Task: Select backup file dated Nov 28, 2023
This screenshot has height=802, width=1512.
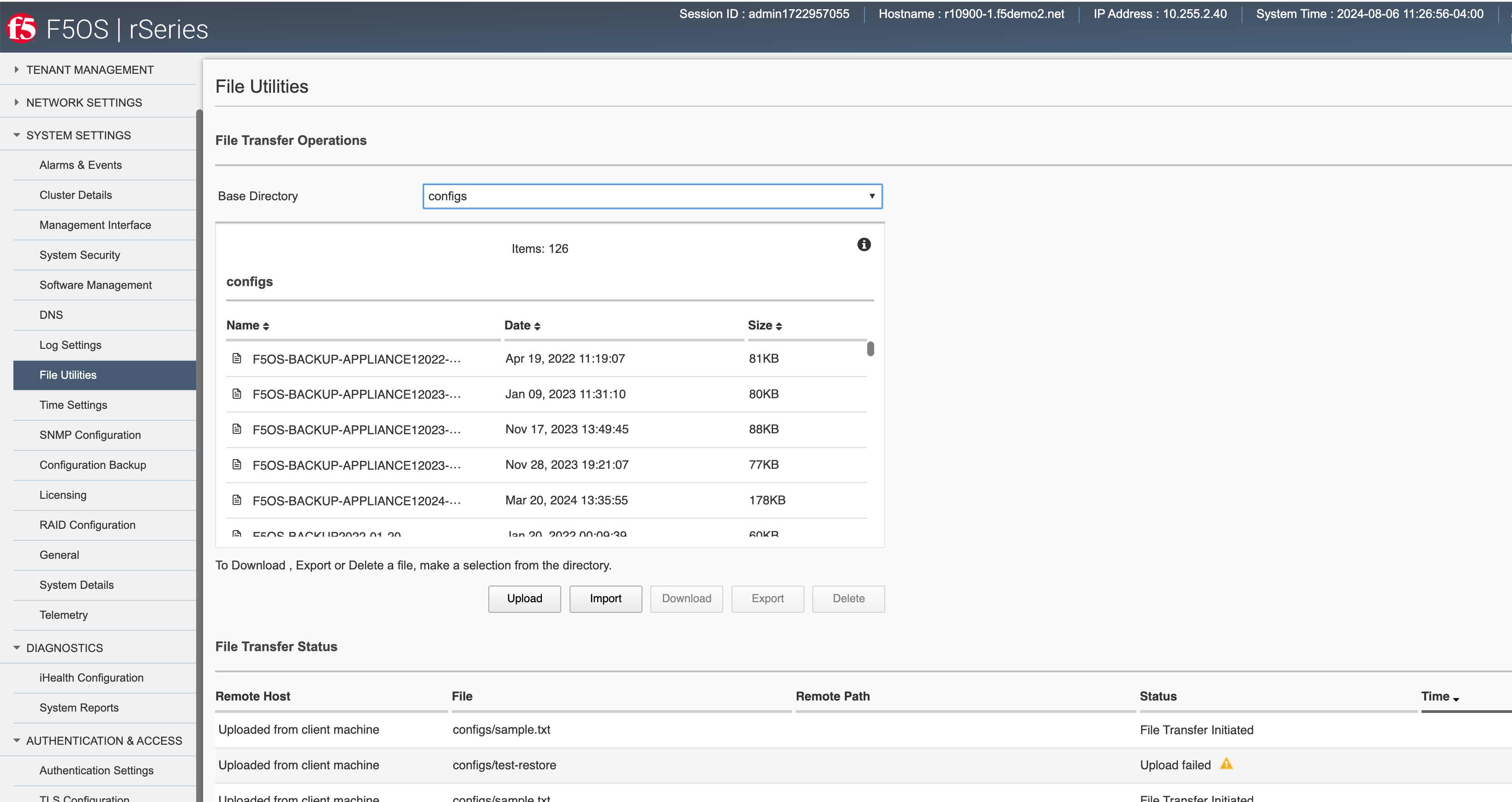Action: [x=546, y=465]
